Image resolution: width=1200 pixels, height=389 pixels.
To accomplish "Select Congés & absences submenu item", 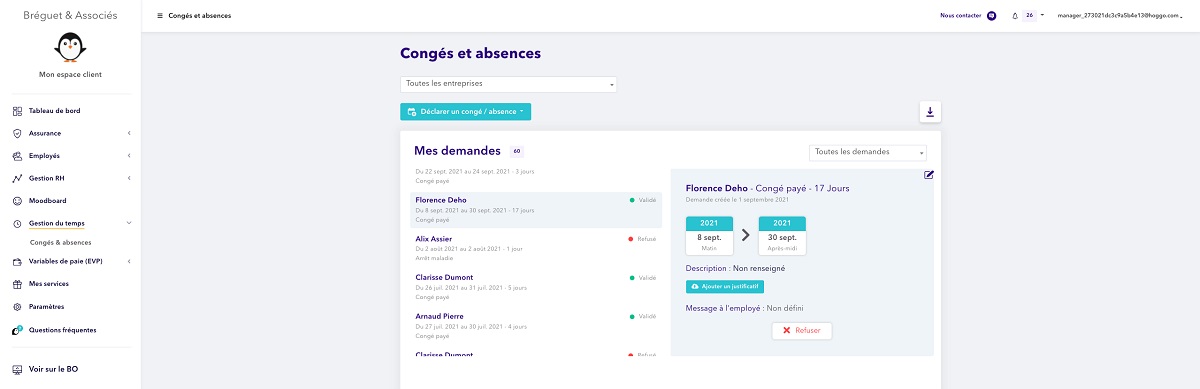I will [61, 242].
